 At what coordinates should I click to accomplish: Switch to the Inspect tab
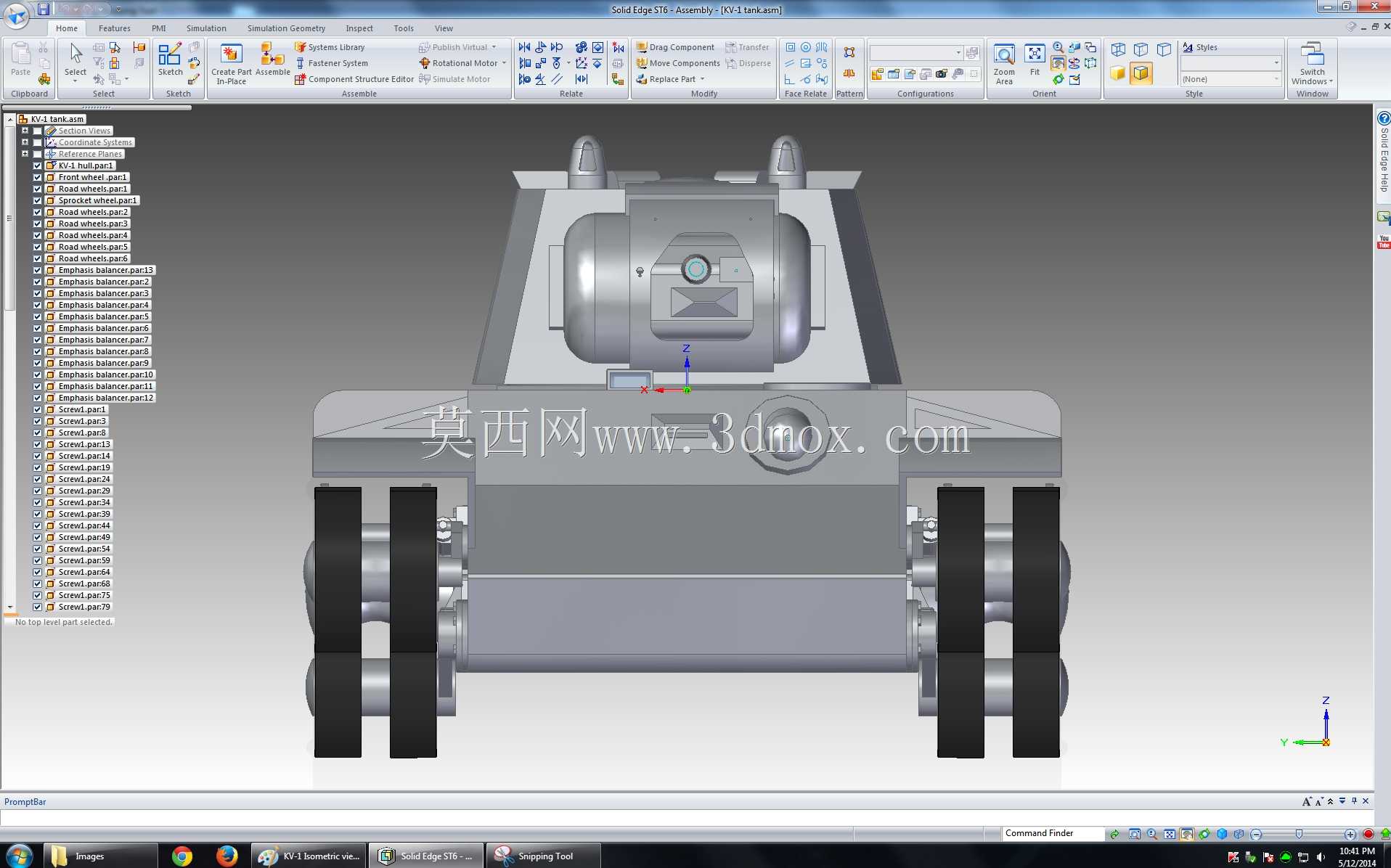(x=359, y=28)
